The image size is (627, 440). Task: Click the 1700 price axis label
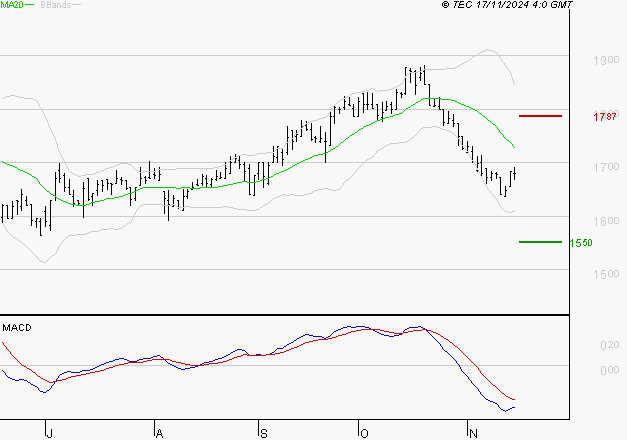coord(606,167)
